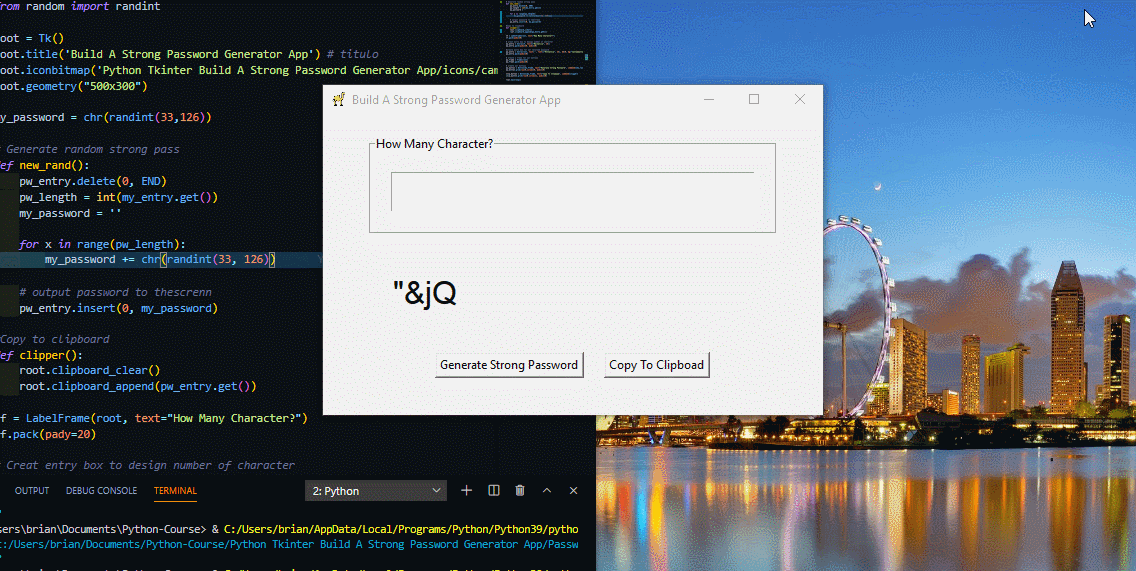Screen dimensions: 1136x571
Task: Switch to the DEBUG CONSOLE tab
Action: coord(101,491)
